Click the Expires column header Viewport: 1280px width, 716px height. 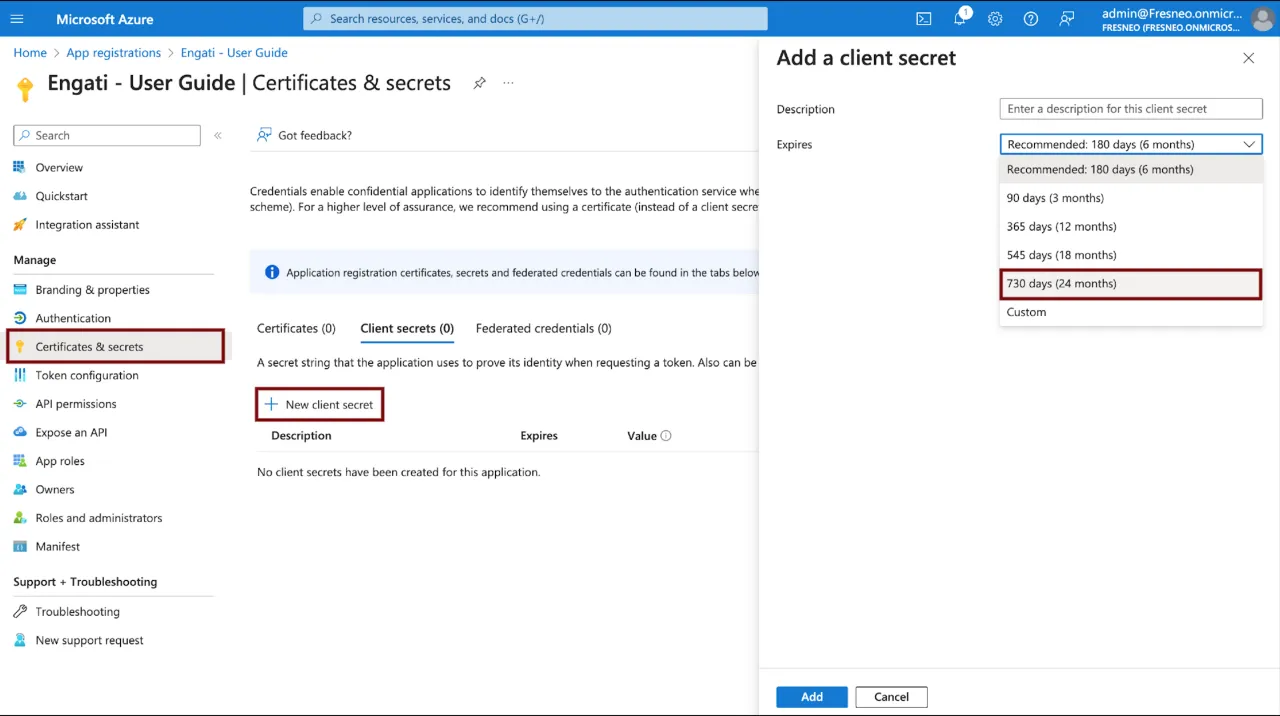coord(539,436)
